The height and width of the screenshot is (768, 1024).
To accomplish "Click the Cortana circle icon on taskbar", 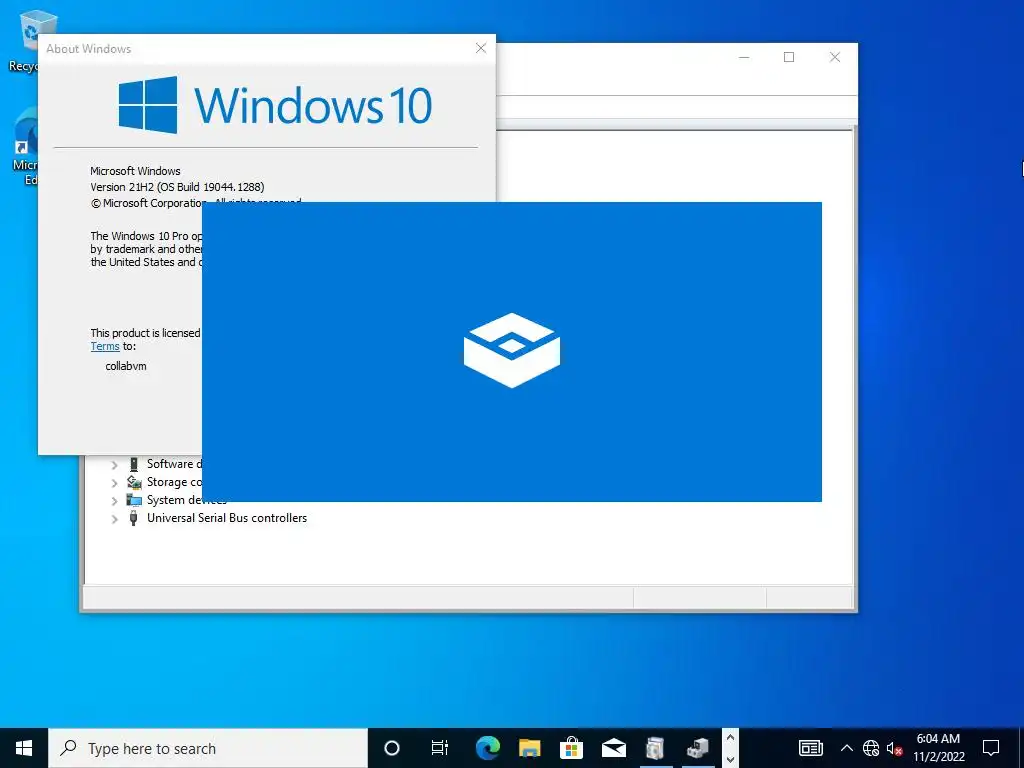I will [392, 748].
